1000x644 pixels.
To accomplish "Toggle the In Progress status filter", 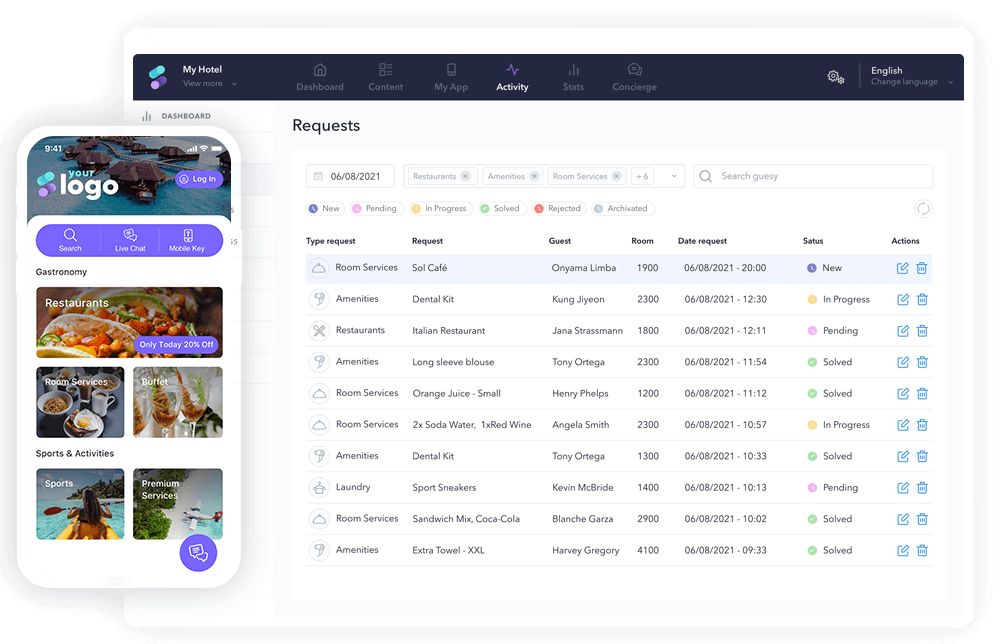I will 438,209.
